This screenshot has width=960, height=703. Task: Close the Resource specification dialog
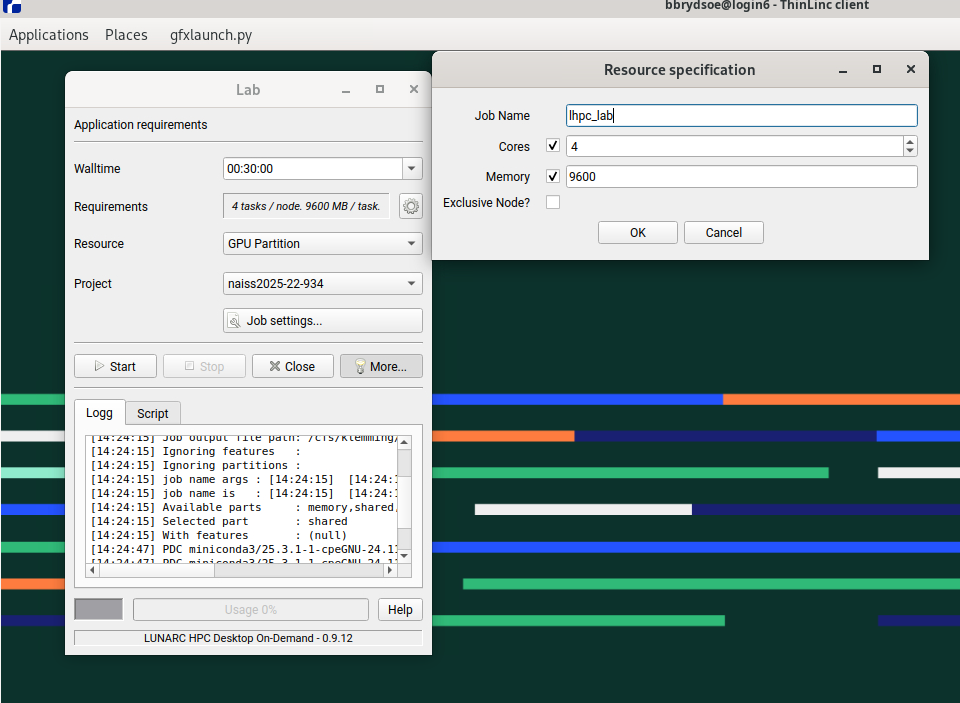coord(910,70)
